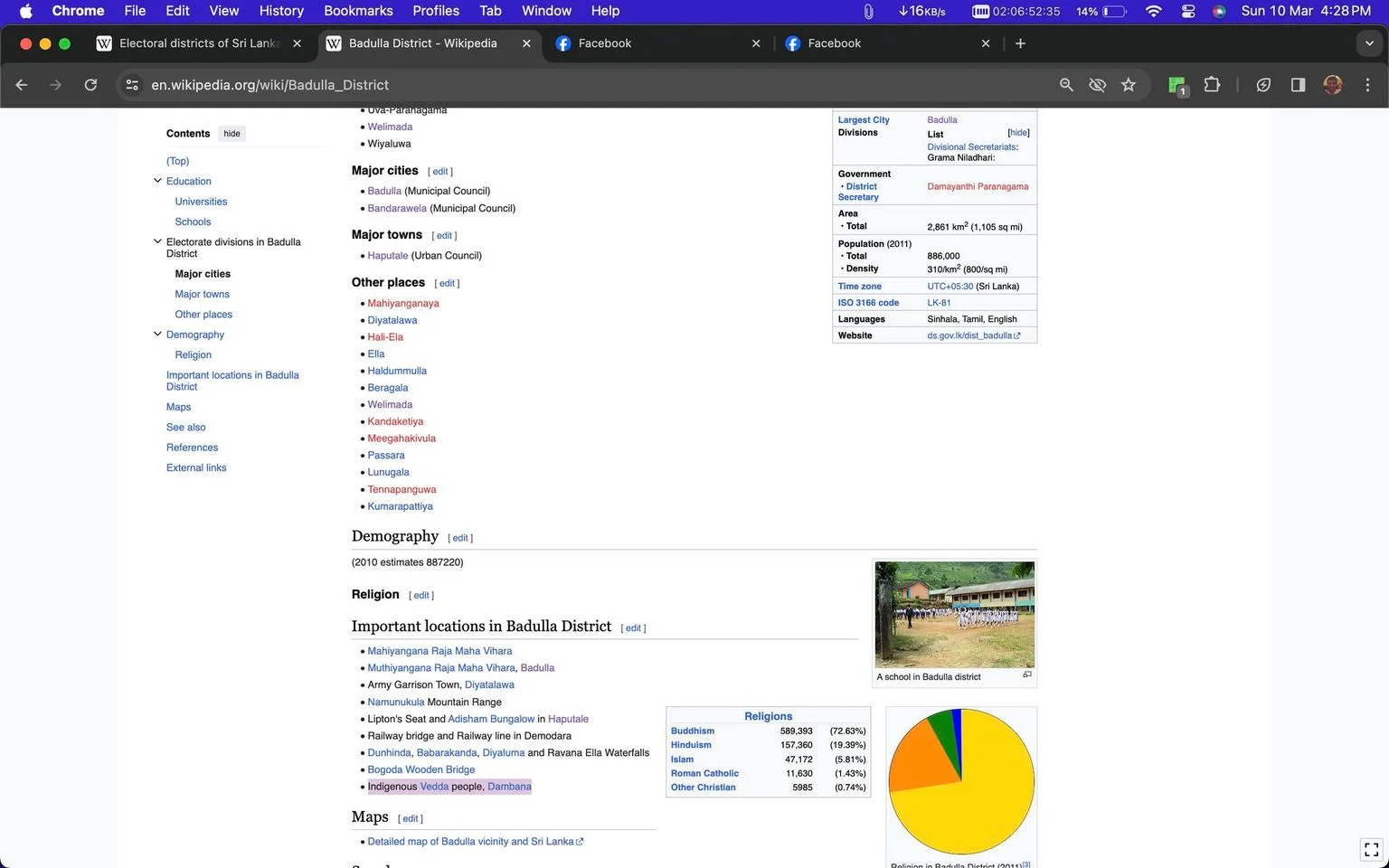
Task: Hide the Contents sidebar
Action: pos(232,134)
